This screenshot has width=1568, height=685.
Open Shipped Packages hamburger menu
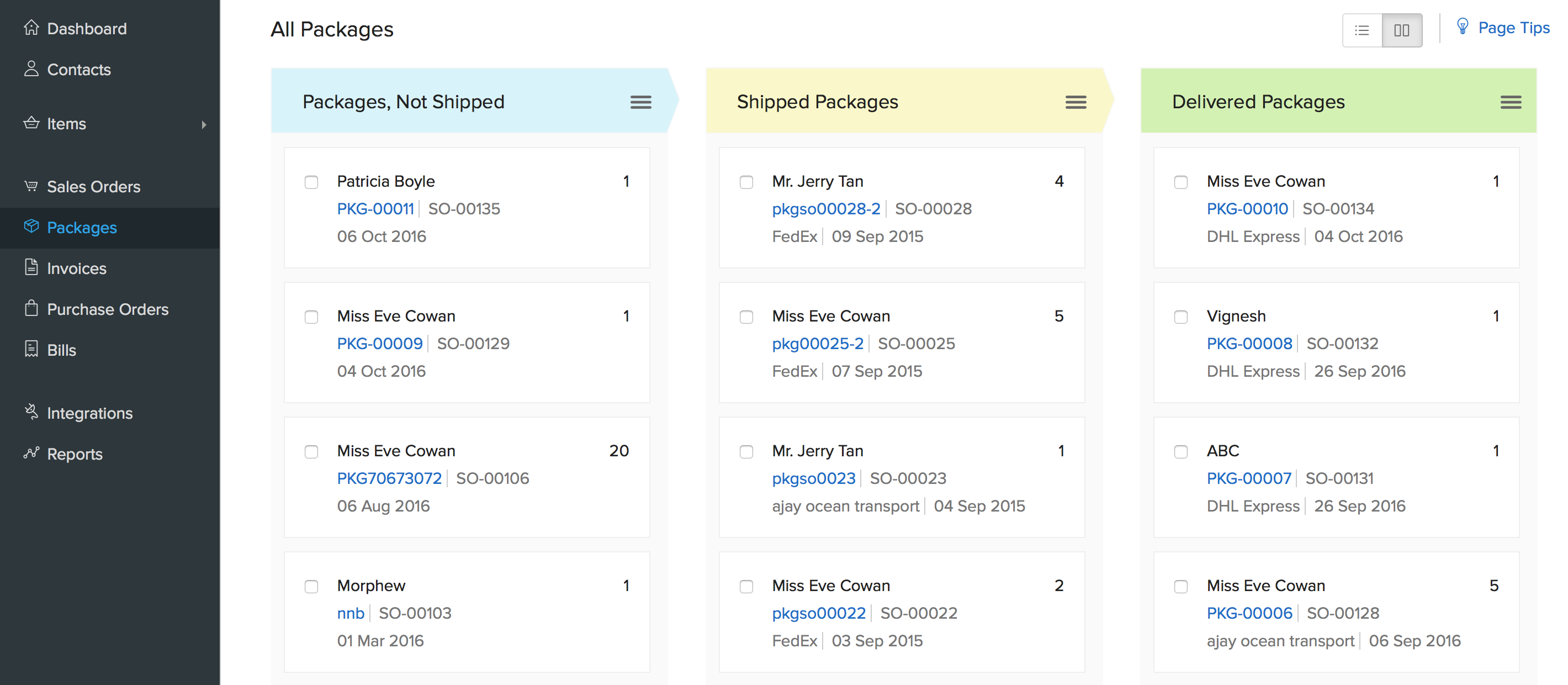click(1076, 102)
